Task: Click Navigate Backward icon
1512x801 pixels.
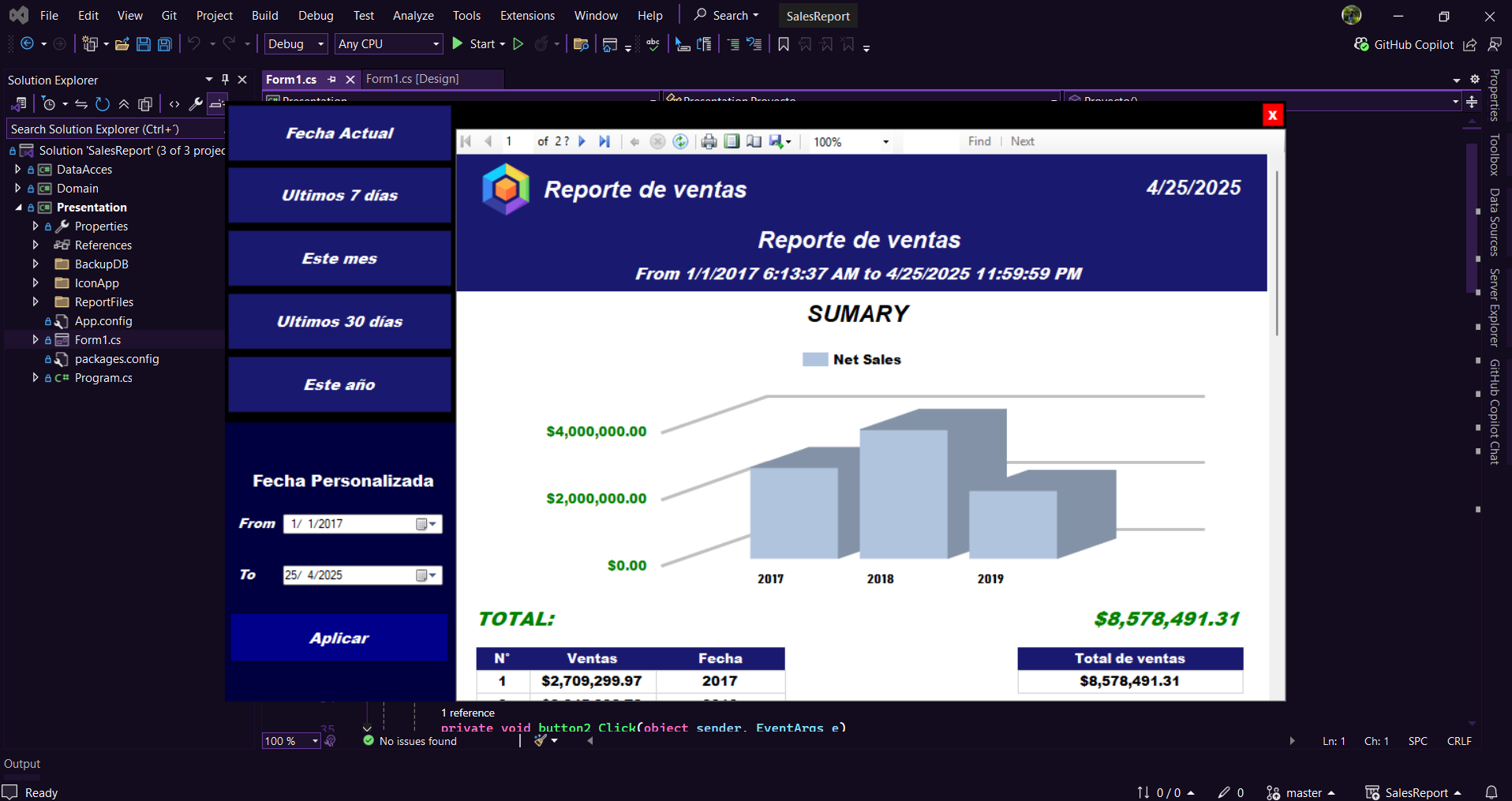Action: coord(28,44)
